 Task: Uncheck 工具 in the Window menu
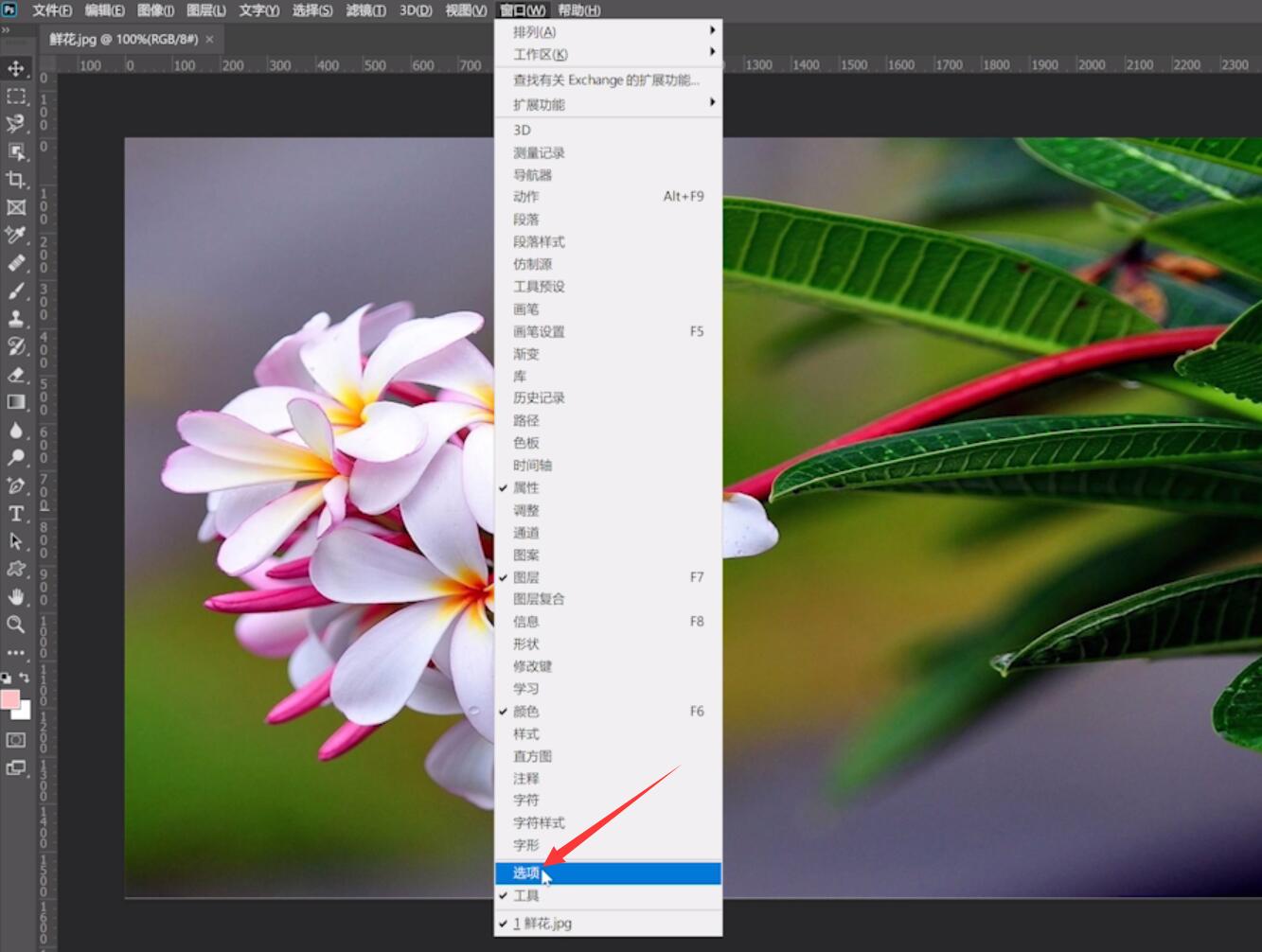pyautogui.click(x=608, y=896)
